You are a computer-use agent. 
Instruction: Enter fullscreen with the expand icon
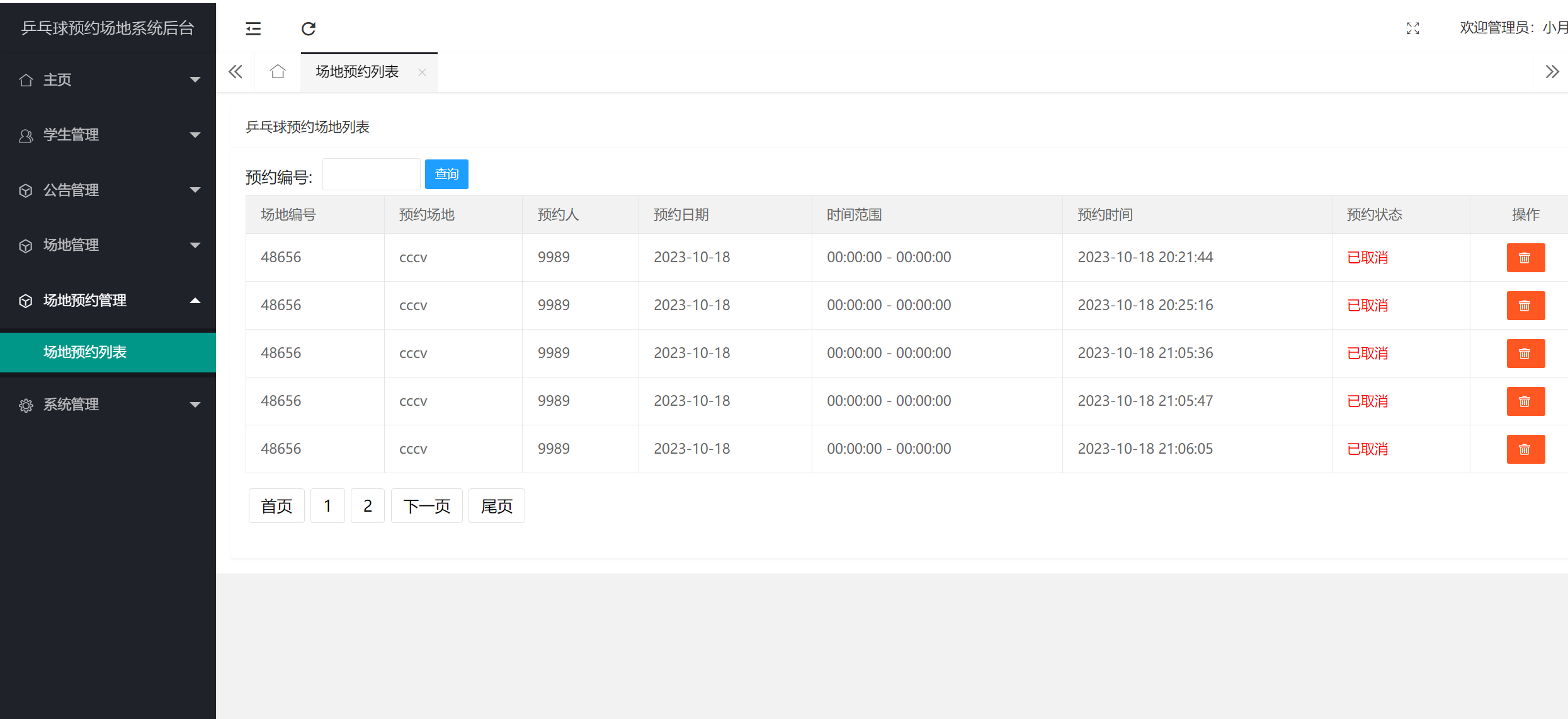(1412, 28)
